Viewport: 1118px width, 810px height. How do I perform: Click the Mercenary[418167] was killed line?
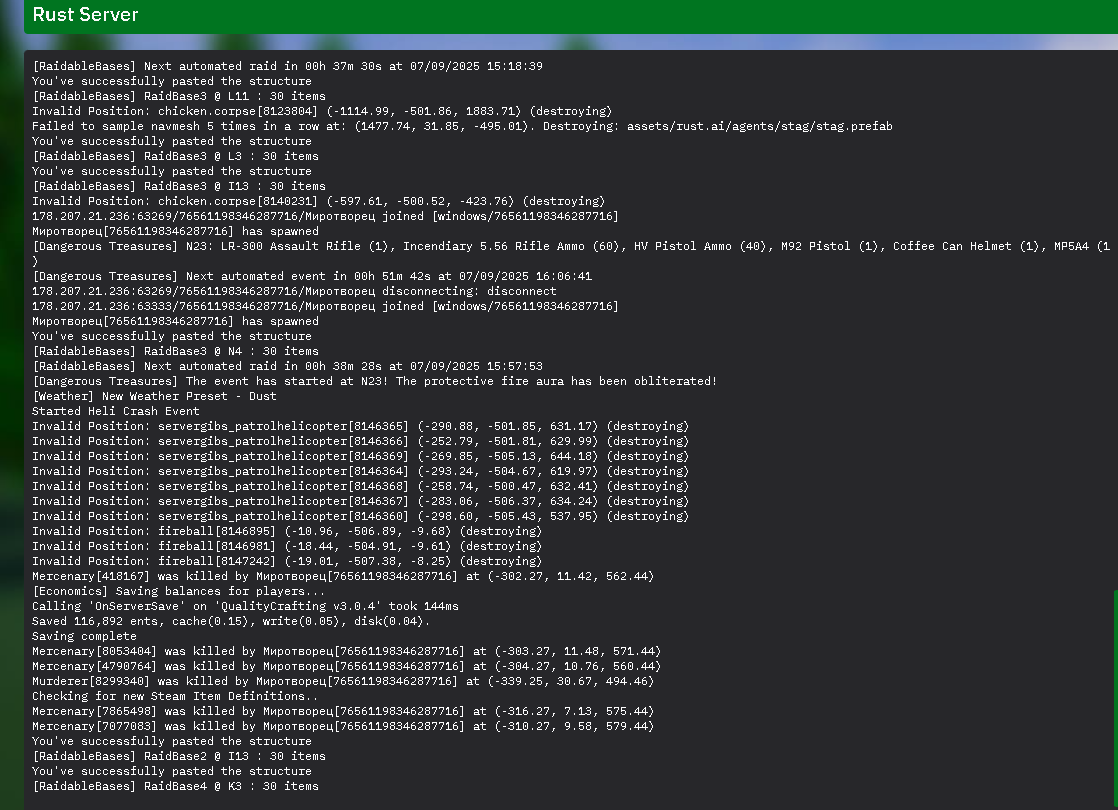click(x=343, y=575)
